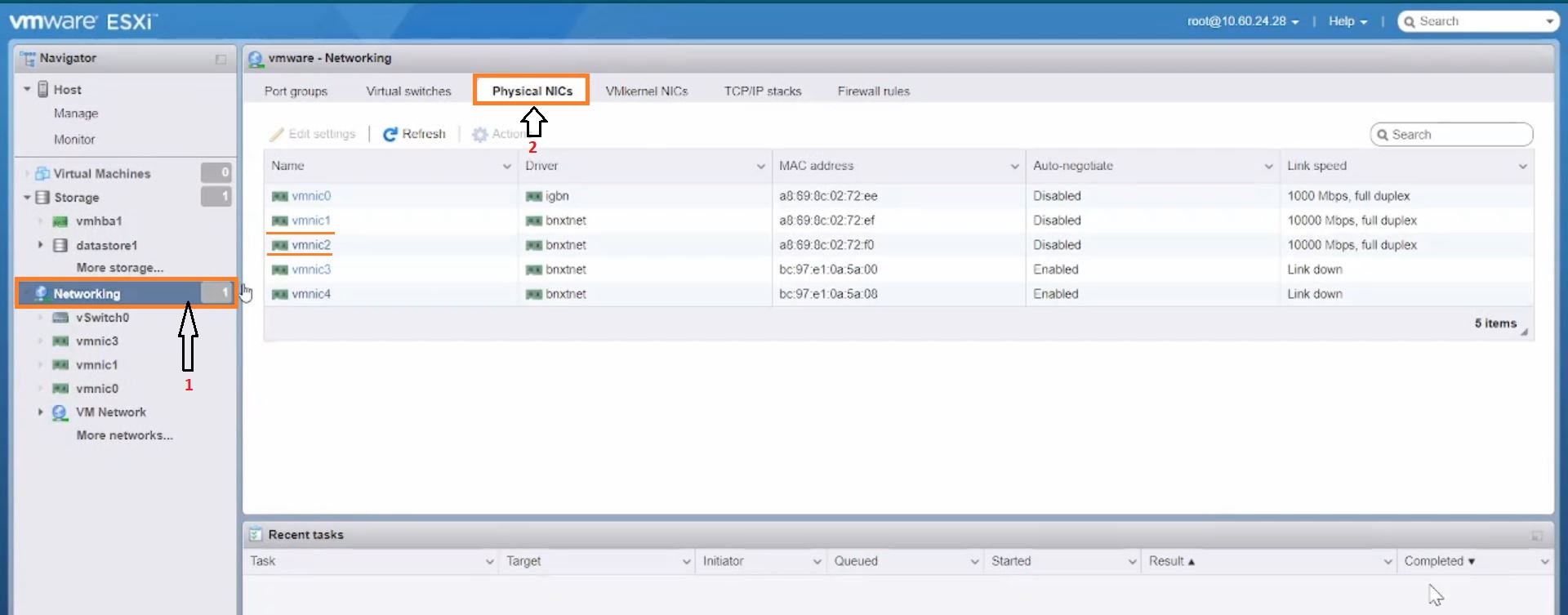
Task: Open the vmnic1 link in the table
Action: [311, 221]
